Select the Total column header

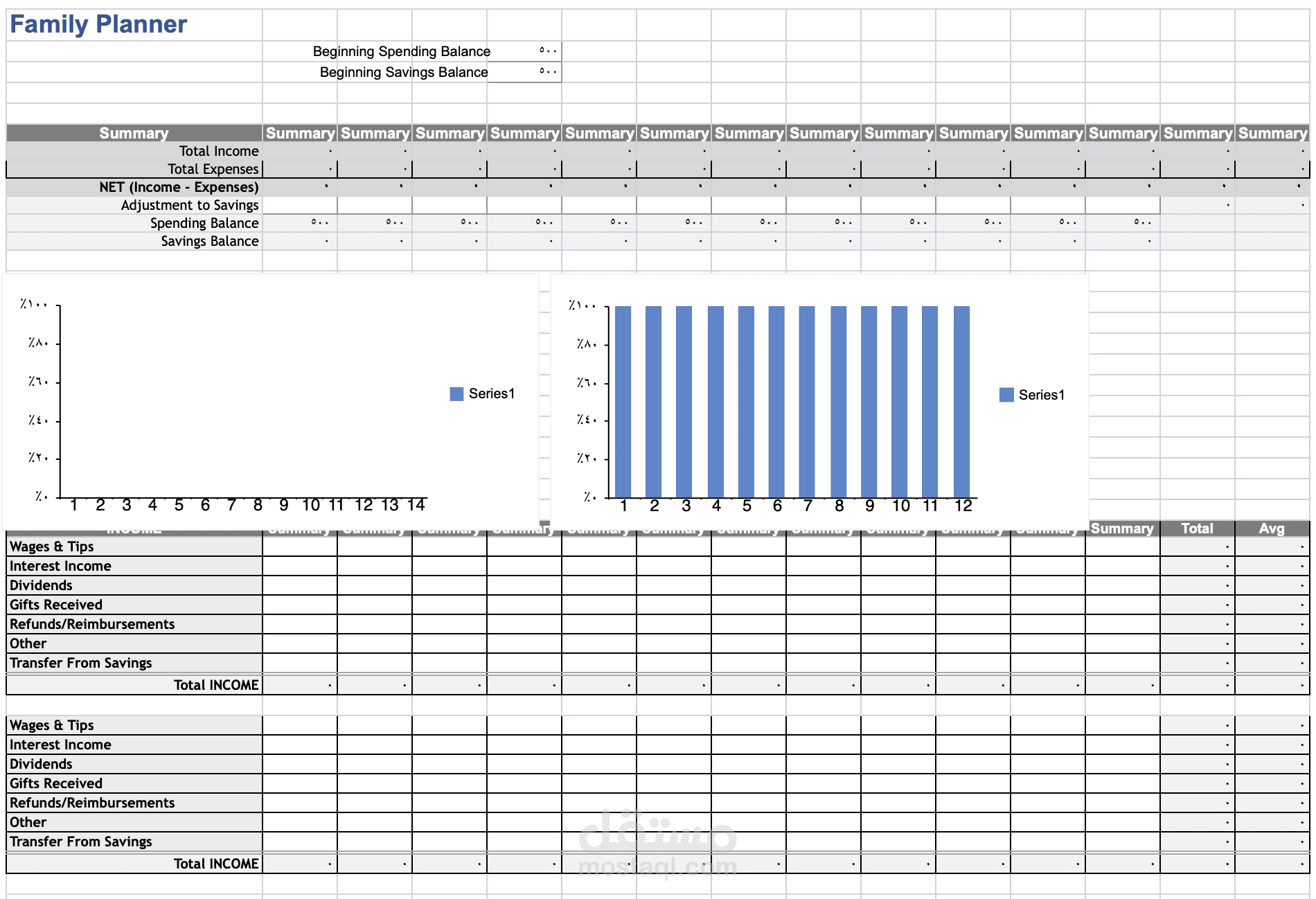1198,528
